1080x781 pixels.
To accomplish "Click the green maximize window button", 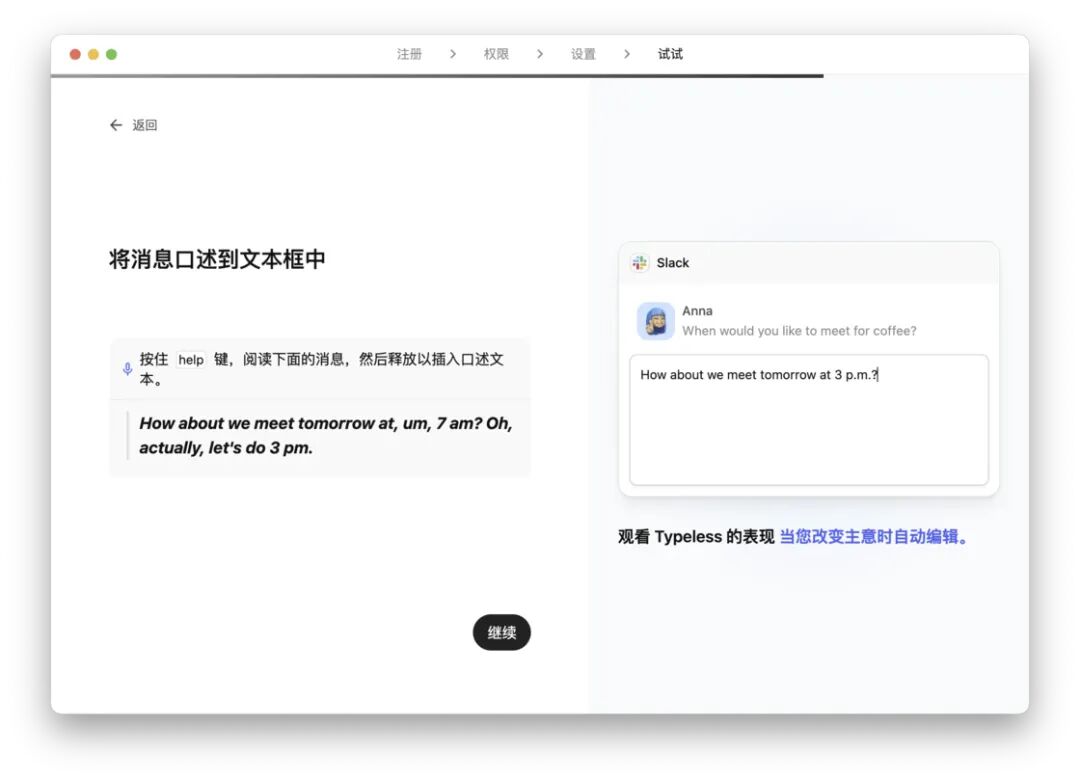I will [x=112, y=54].
